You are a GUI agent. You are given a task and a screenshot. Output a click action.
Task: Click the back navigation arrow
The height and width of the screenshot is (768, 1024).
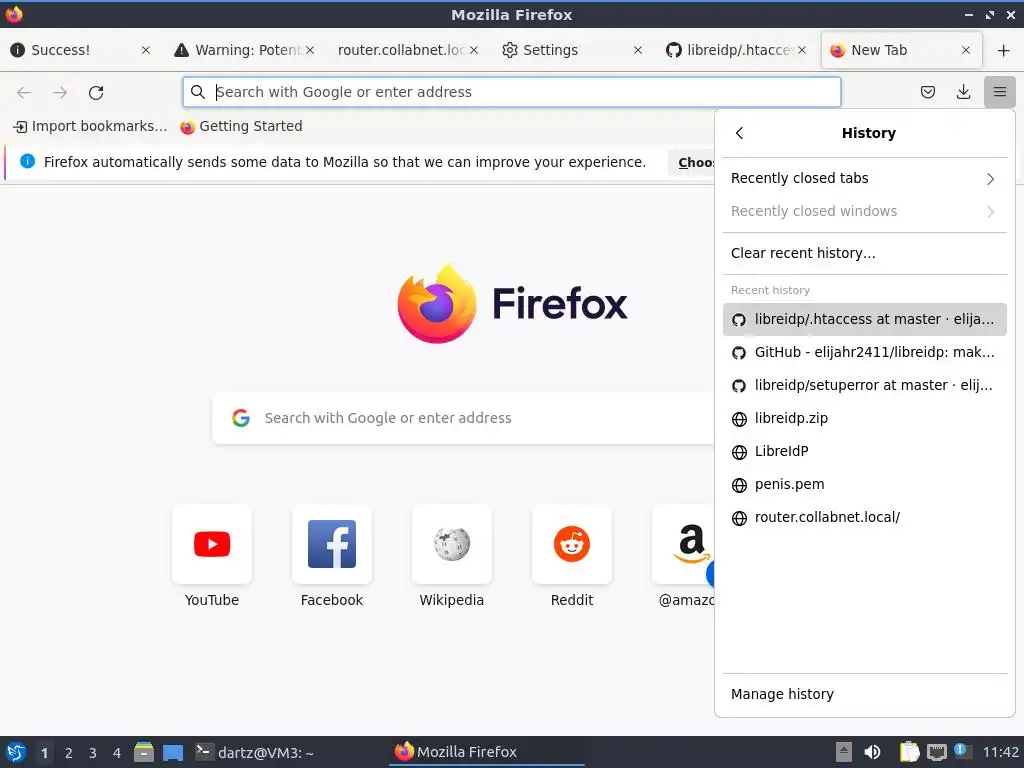tap(24, 93)
